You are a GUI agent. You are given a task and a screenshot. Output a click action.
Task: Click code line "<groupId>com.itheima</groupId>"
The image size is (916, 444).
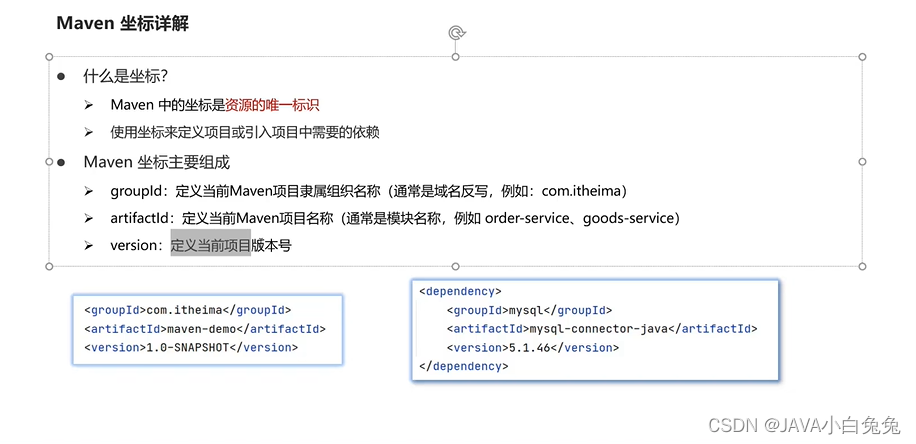pyautogui.click(x=188, y=310)
